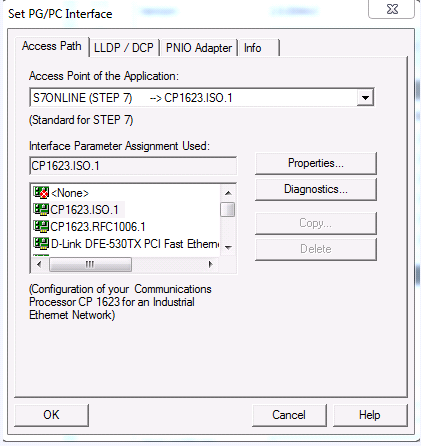Click the list's scroll down arrow
The image size is (421, 446).
(228, 247)
